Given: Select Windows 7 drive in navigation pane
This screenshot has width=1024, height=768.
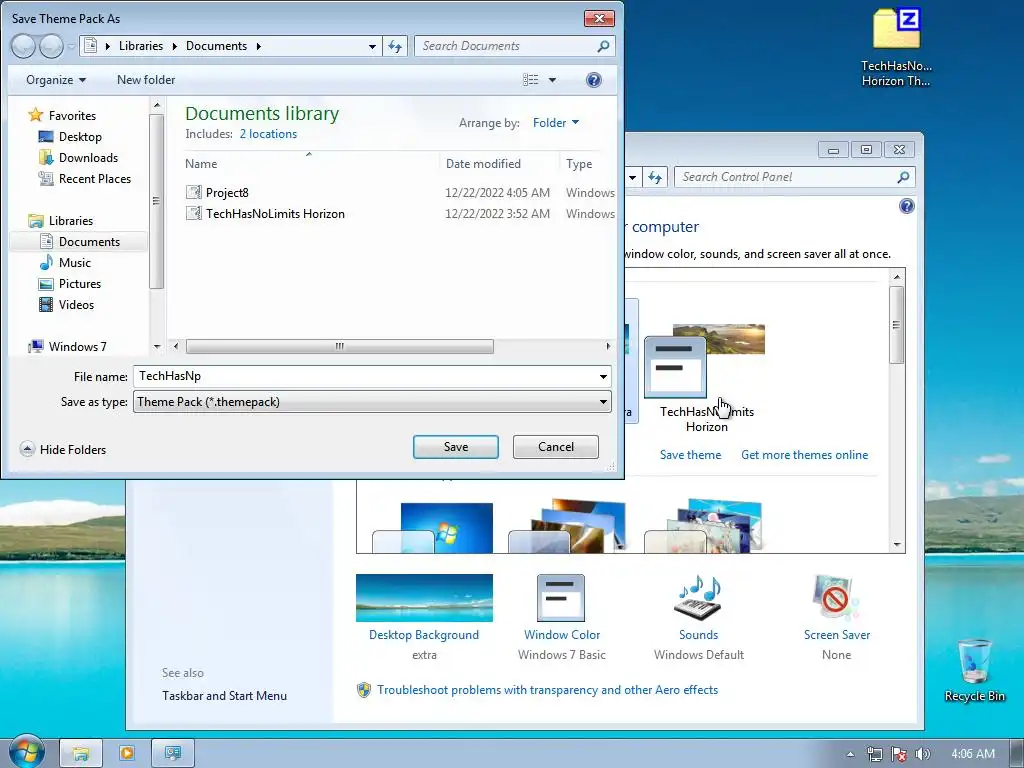Looking at the screenshot, I should click(77, 346).
